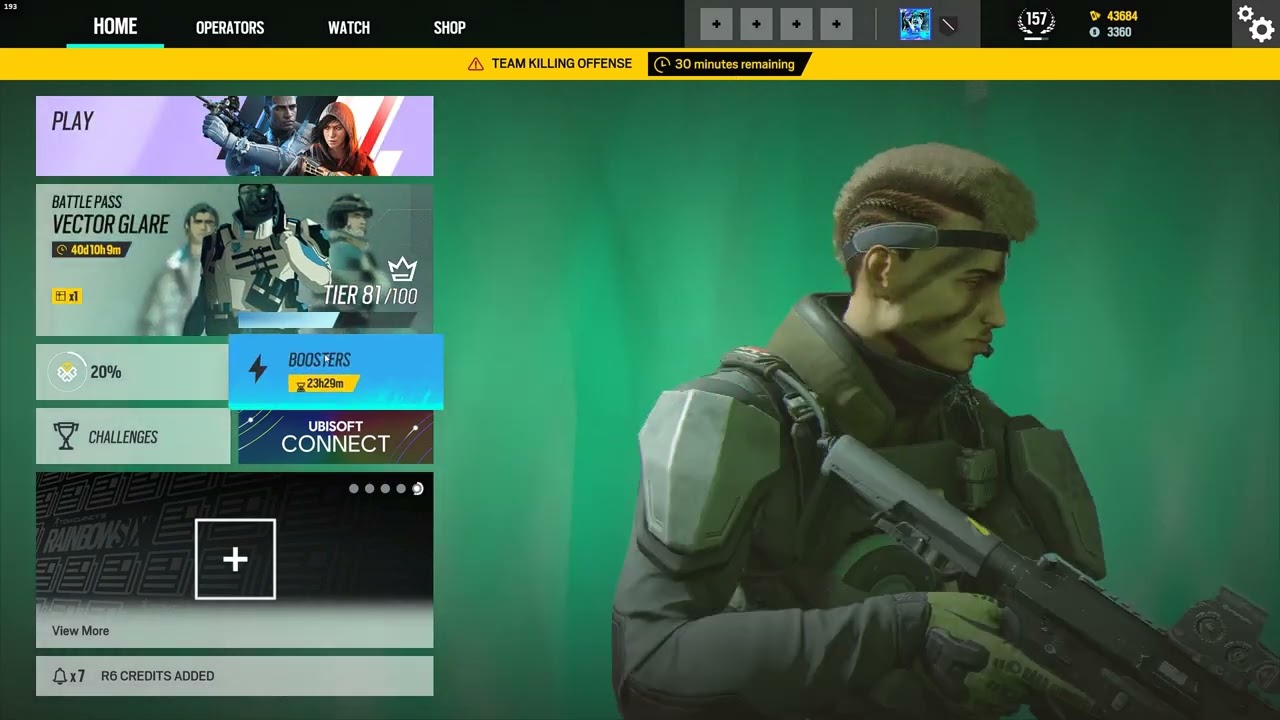1280x720 pixels.
Task: Select the first news carousel dot
Action: click(354, 489)
